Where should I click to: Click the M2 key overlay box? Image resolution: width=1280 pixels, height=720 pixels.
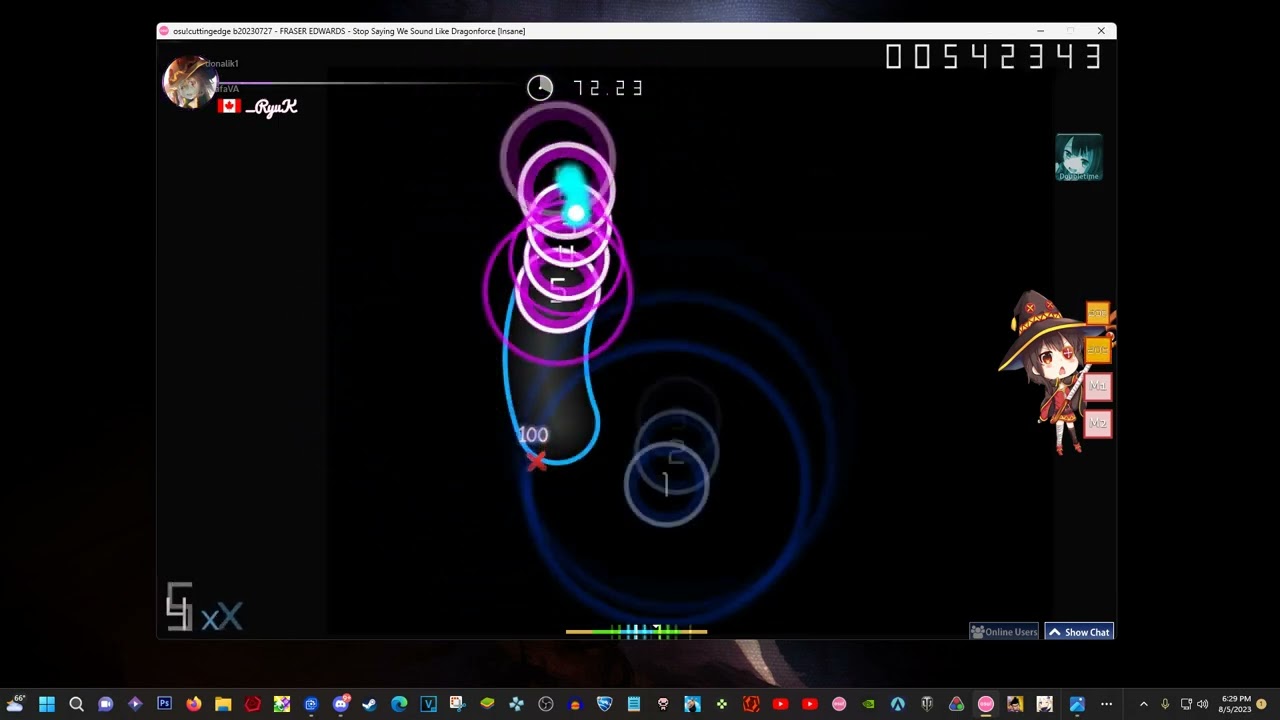(x=1098, y=424)
